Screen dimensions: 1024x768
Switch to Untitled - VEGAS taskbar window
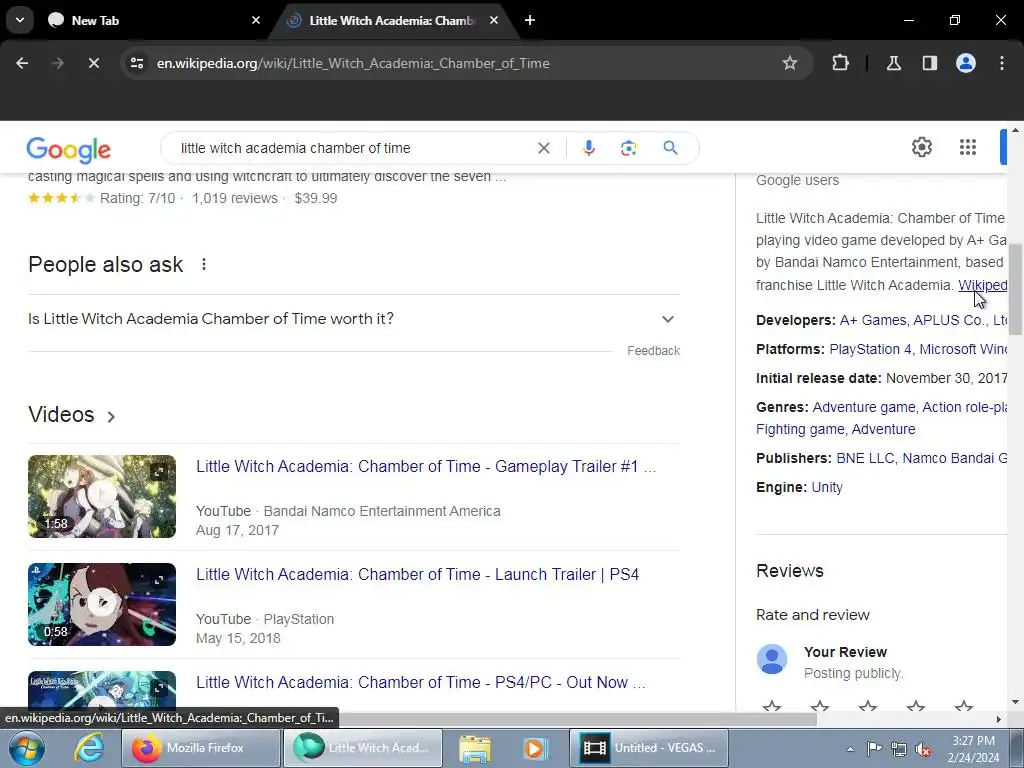(x=650, y=748)
